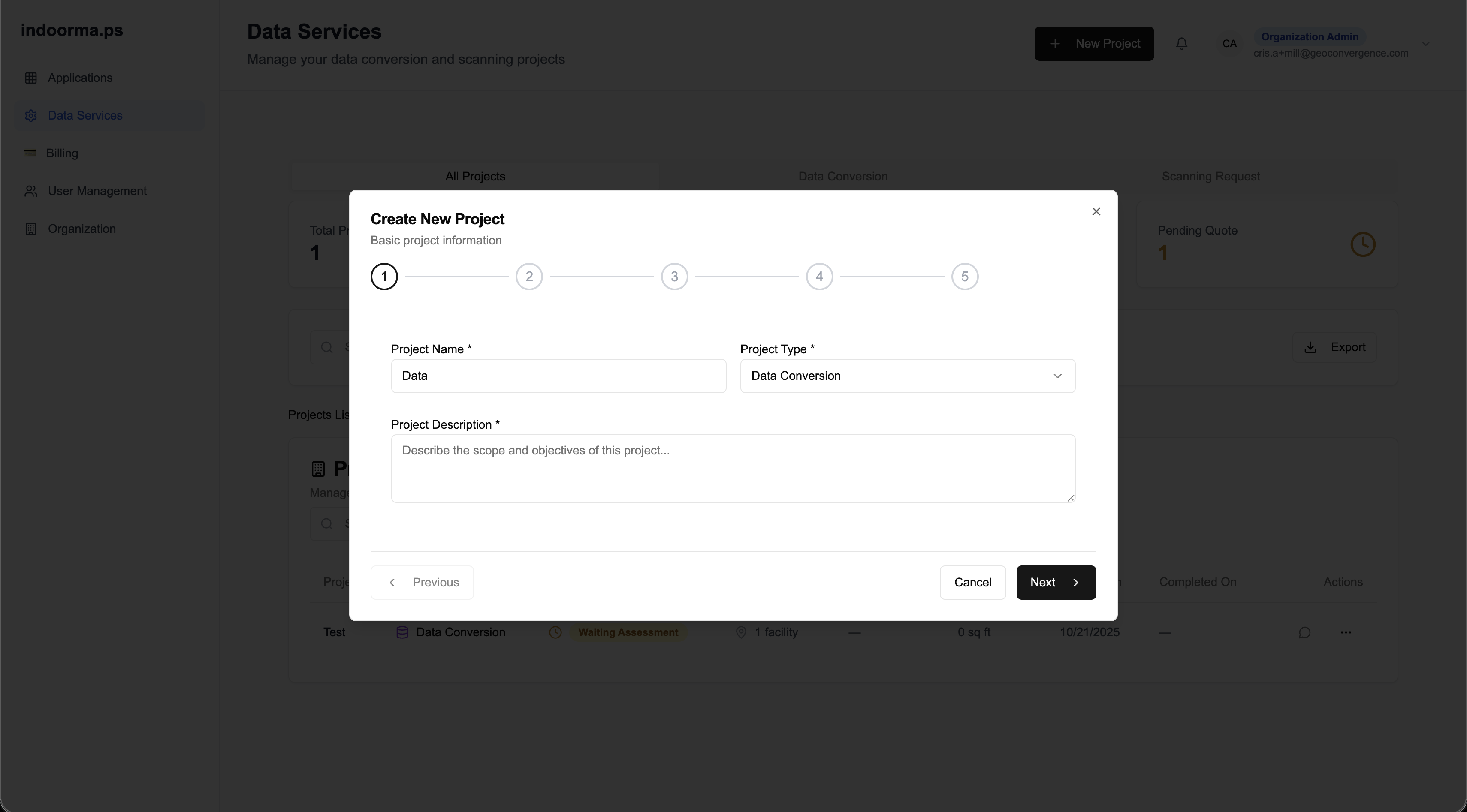Image resolution: width=1467 pixels, height=812 pixels.
Task: Focus the Project Name field
Action: pyautogui.click(x=558, y=376)
